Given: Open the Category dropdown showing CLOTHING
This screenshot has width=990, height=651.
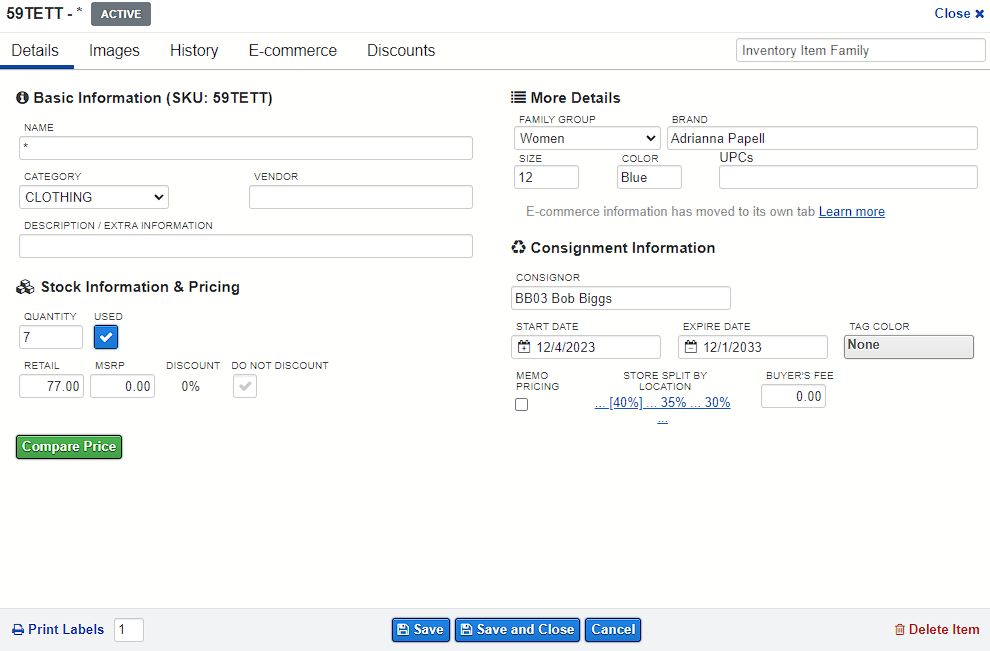Looking at the screenshot, I should point(94,197).
